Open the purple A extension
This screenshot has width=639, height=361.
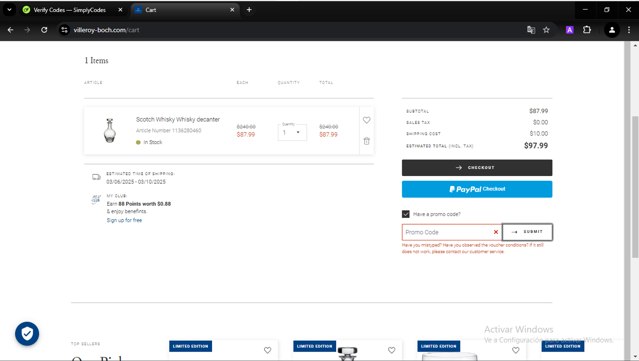point(570,30)
